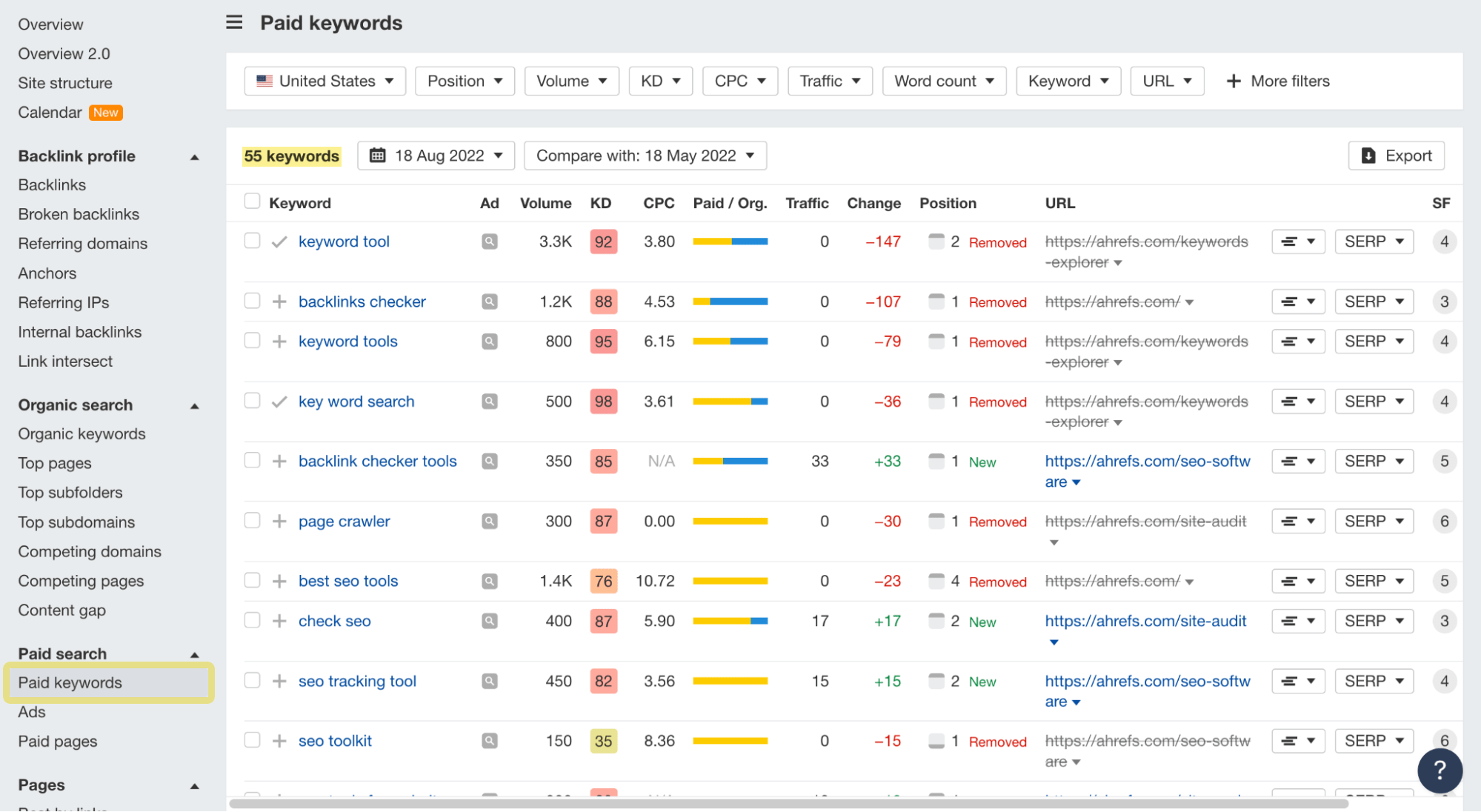Viewport: 1481px width, 812px height.
Task: Click the Ad icon for keyword tool
Action: [x=489, y=241]
